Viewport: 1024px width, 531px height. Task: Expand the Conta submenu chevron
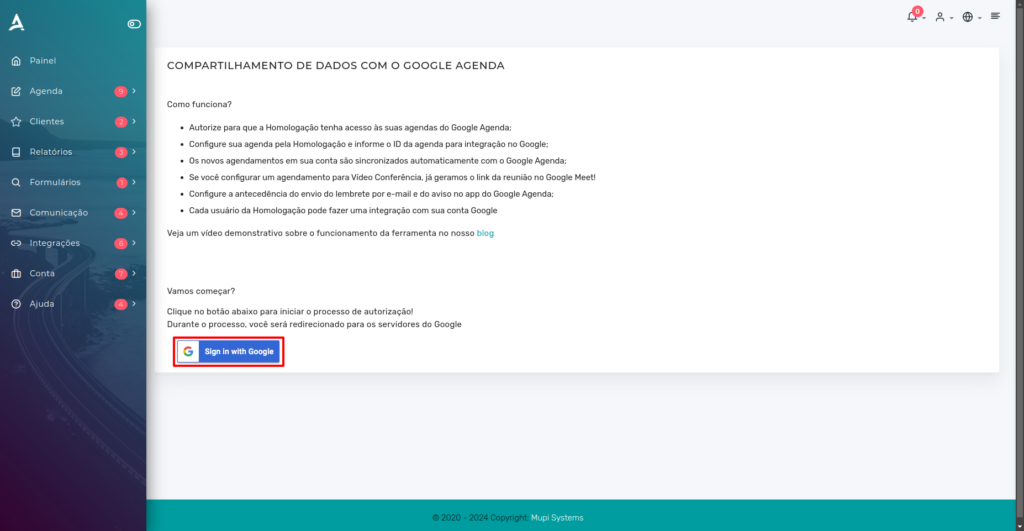[x=134, y=273]
